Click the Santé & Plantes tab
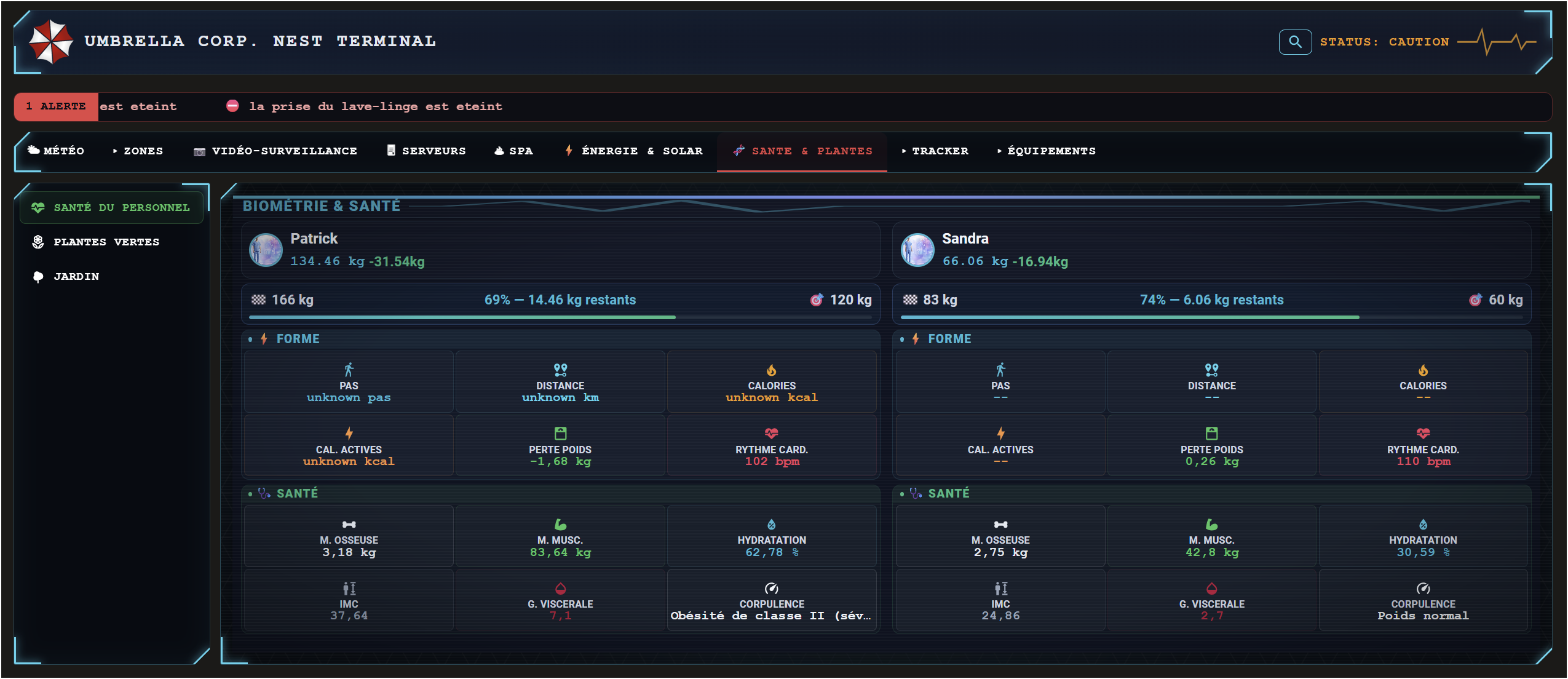1568x679 pixels. [x=802, y=151]
